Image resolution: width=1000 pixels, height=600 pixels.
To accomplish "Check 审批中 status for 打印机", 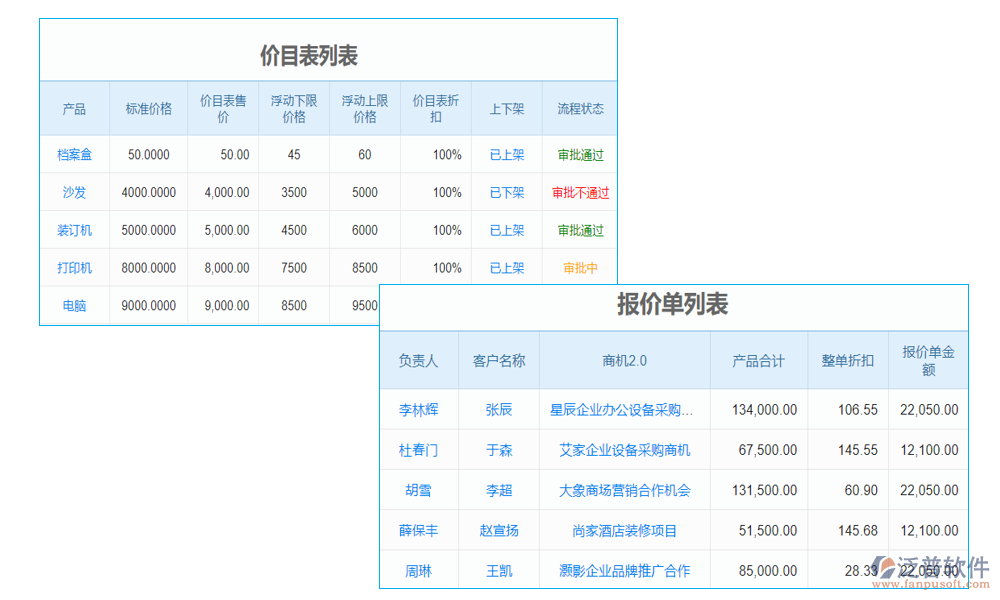I will click(579, 268).
